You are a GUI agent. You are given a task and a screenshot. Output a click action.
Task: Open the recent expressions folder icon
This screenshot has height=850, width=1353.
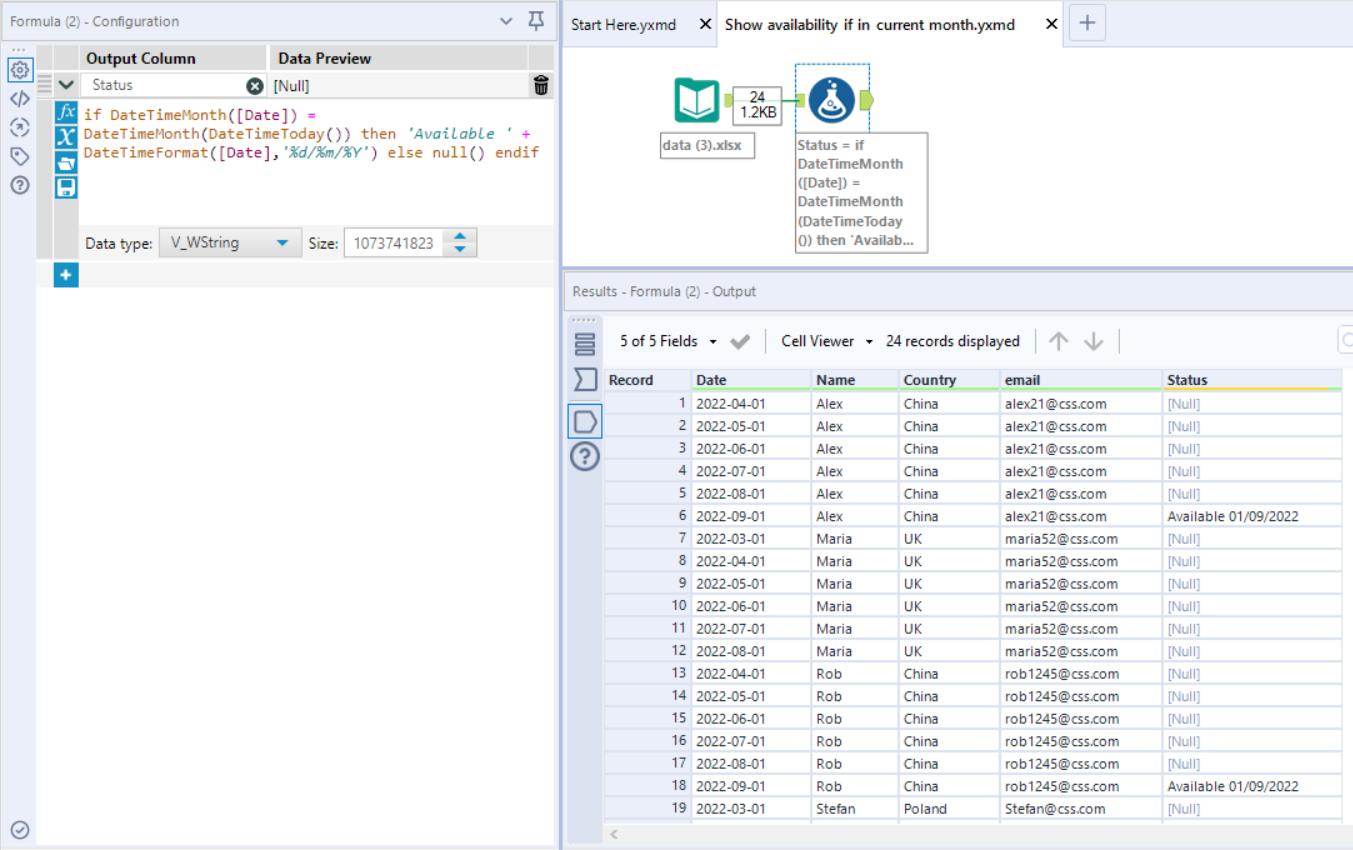[66, 162]
